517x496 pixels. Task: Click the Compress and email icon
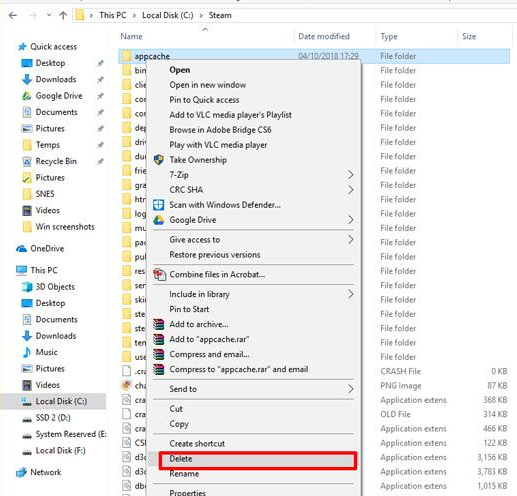tap(159, 354)
